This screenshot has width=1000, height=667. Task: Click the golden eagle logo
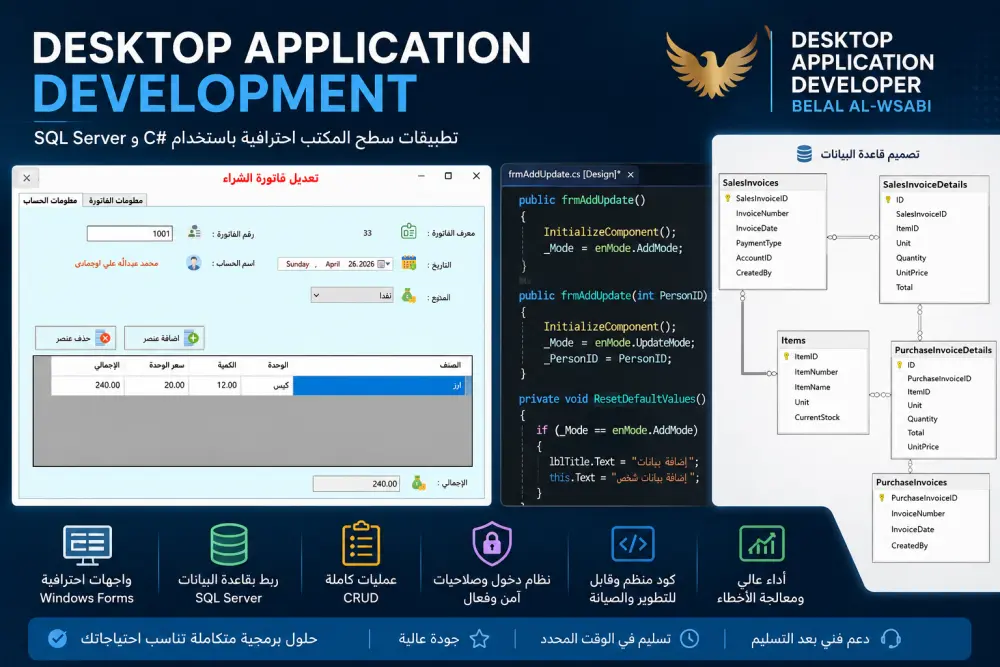712,66
